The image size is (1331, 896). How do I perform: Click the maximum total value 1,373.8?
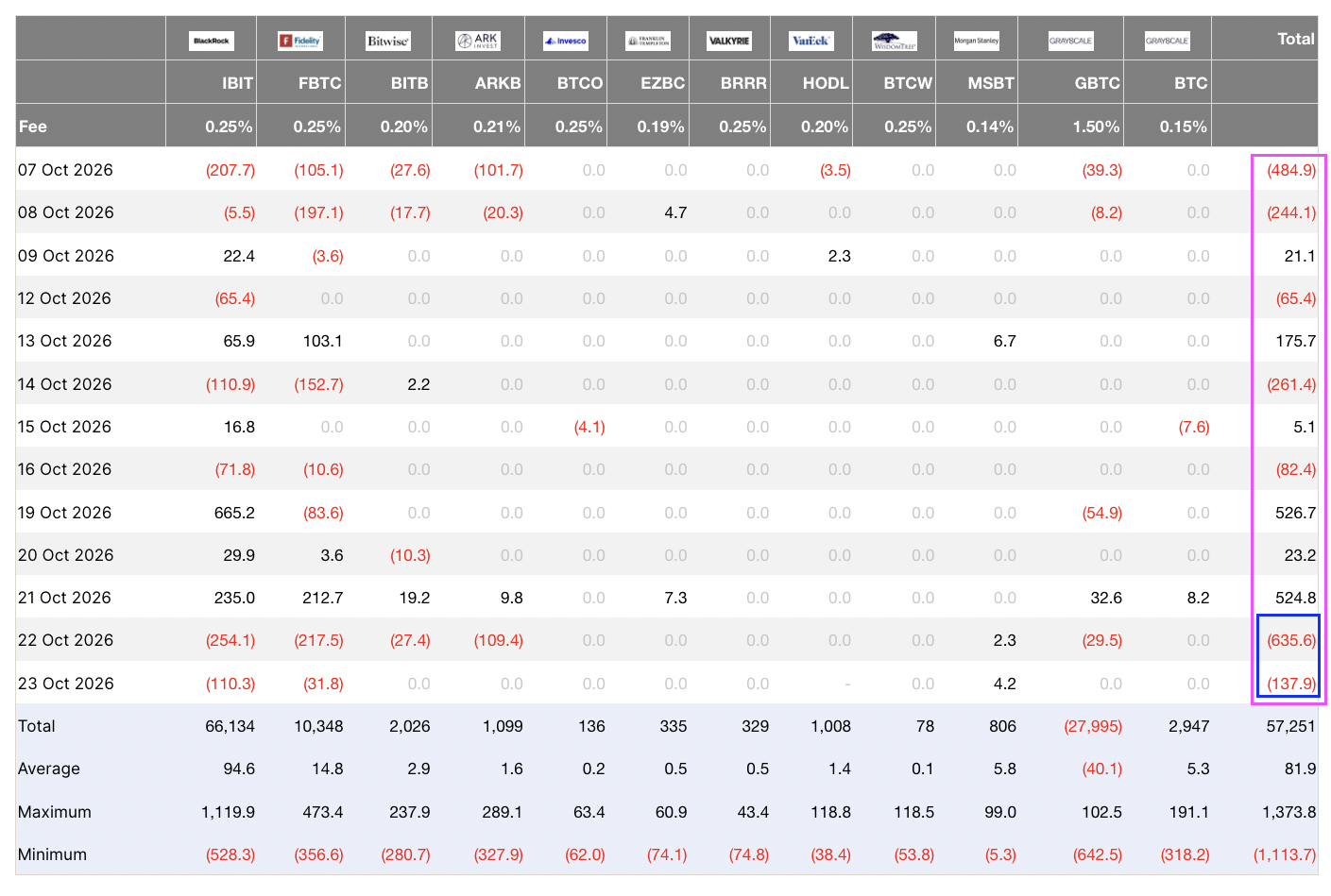1288,812
